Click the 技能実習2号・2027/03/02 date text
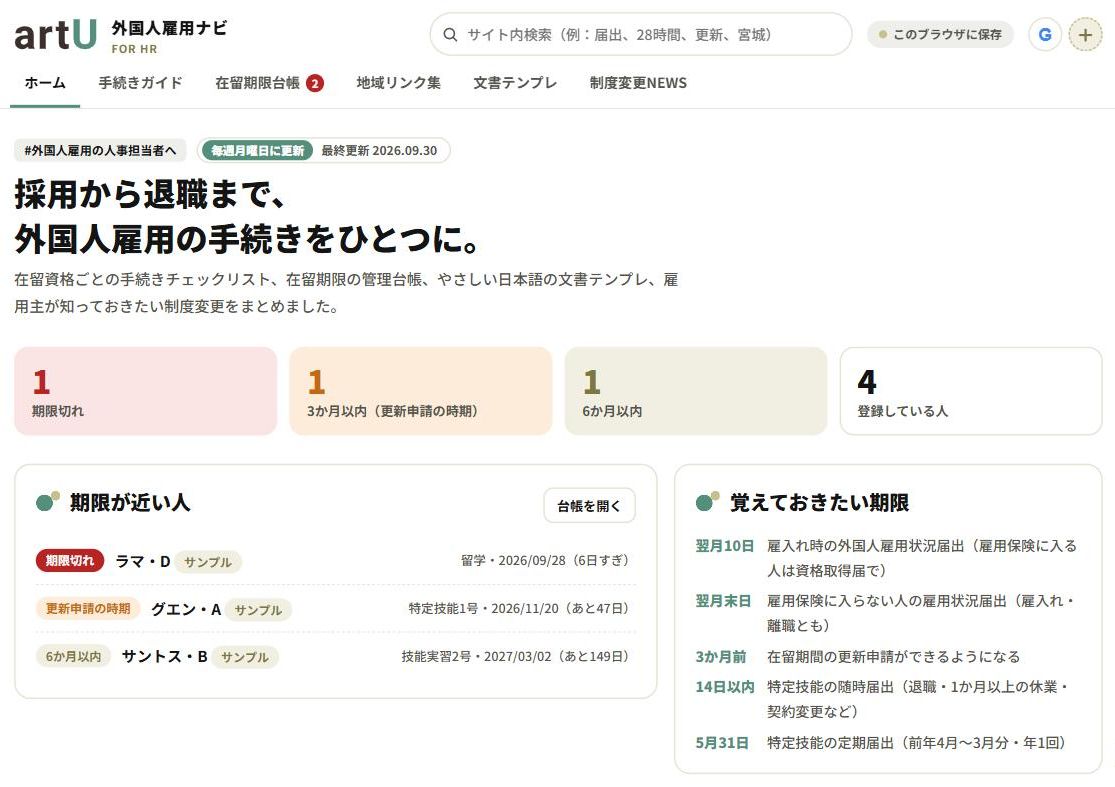1115x787 pixels. [516, 656]
